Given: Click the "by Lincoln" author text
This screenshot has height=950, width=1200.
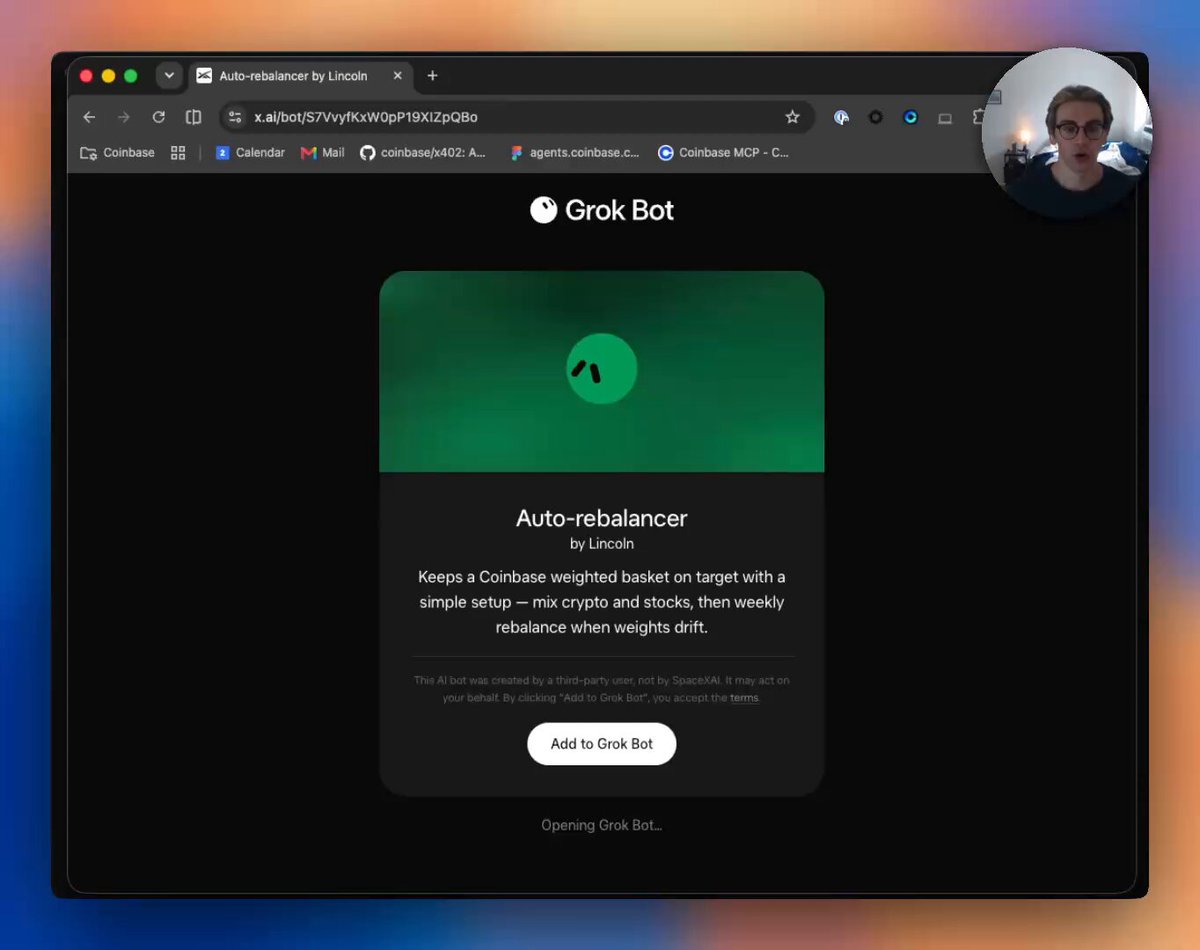Looking at the screenshot, I should [602, 544].
